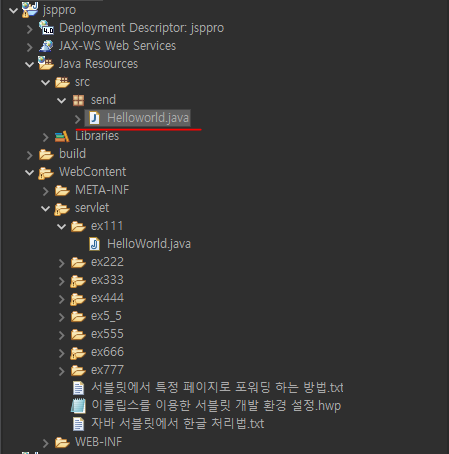449x454 pixels.
Task: Expand the ex5_5 folder
Action: pos(62,317)
